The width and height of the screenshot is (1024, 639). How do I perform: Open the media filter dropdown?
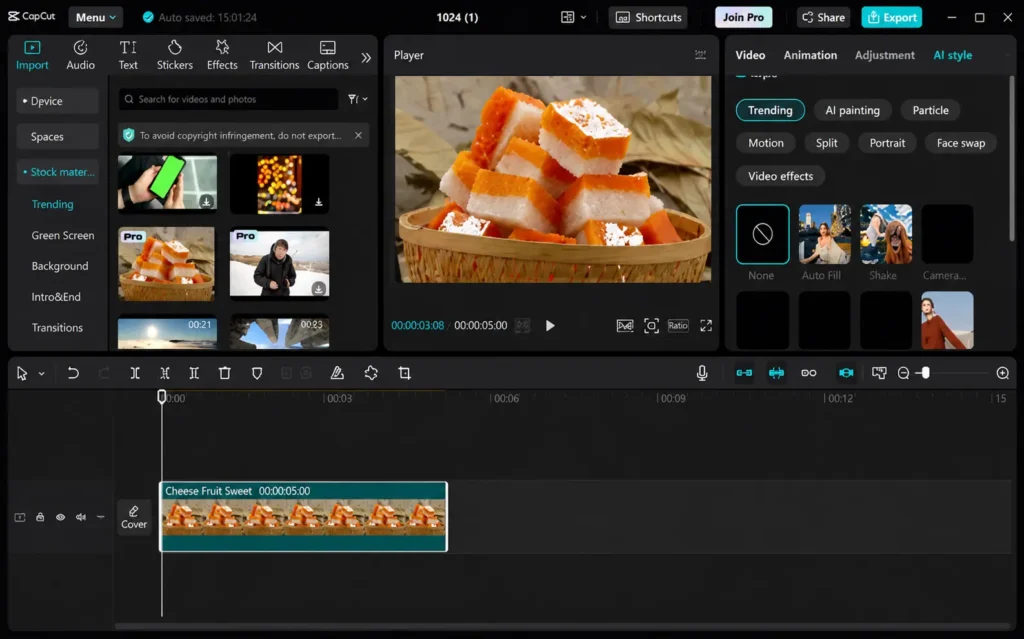(x=357, y=99)
